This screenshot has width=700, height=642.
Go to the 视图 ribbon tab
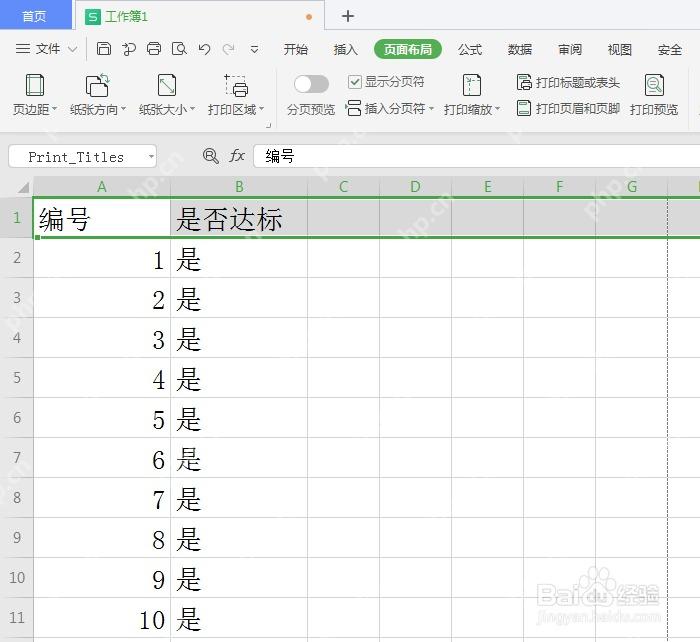coord(620,49)
